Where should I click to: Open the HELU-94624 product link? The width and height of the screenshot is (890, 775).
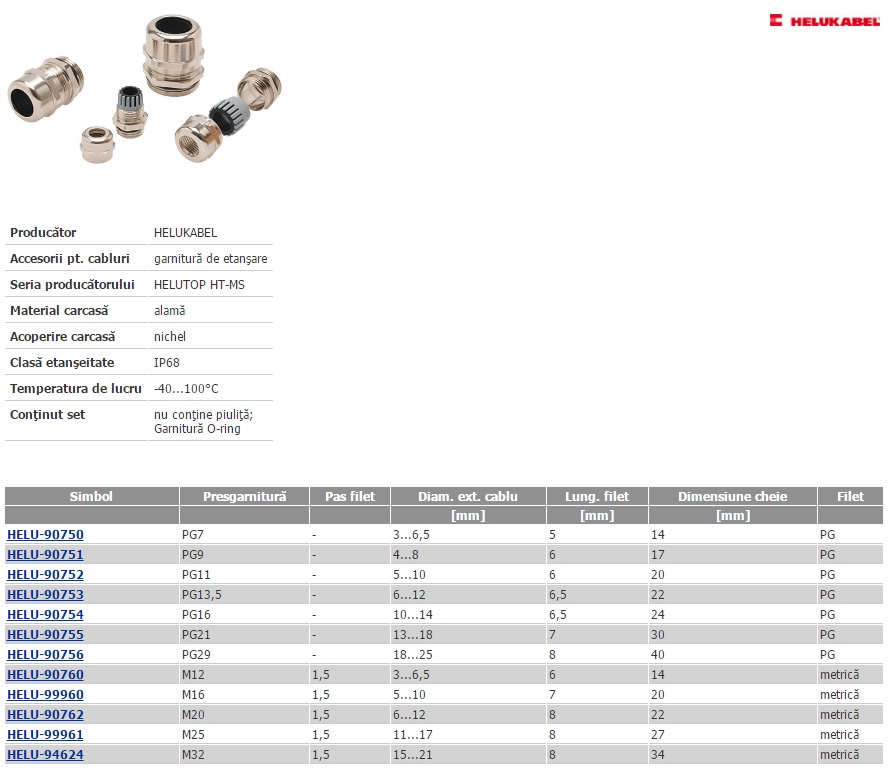point(45,755)
